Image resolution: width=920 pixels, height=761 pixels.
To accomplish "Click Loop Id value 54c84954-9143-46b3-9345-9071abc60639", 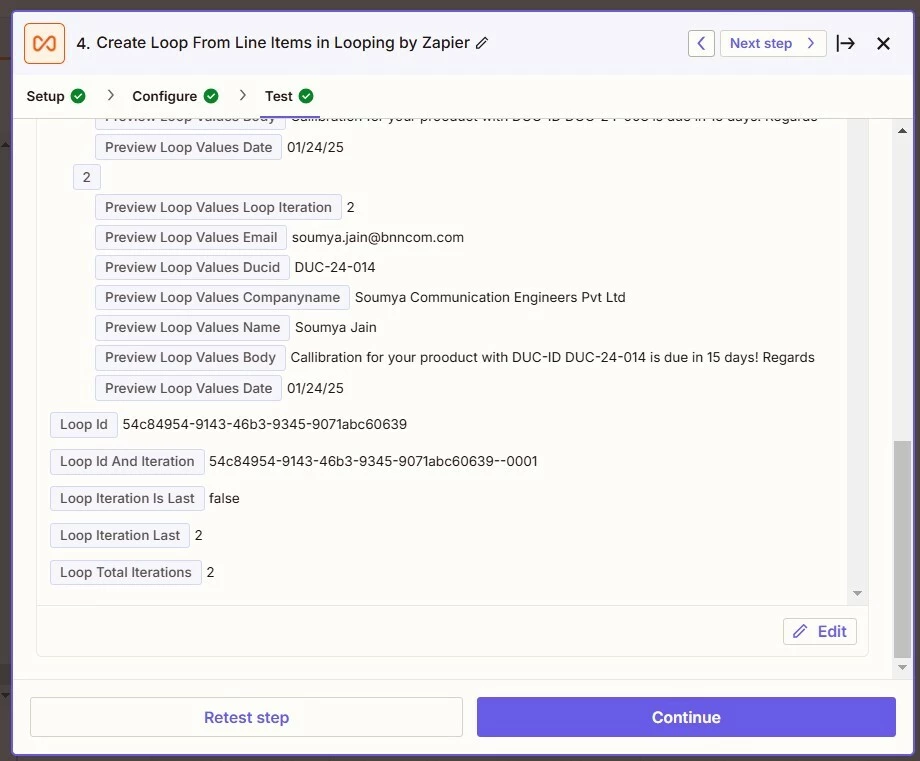I will [x=265, y=424].
